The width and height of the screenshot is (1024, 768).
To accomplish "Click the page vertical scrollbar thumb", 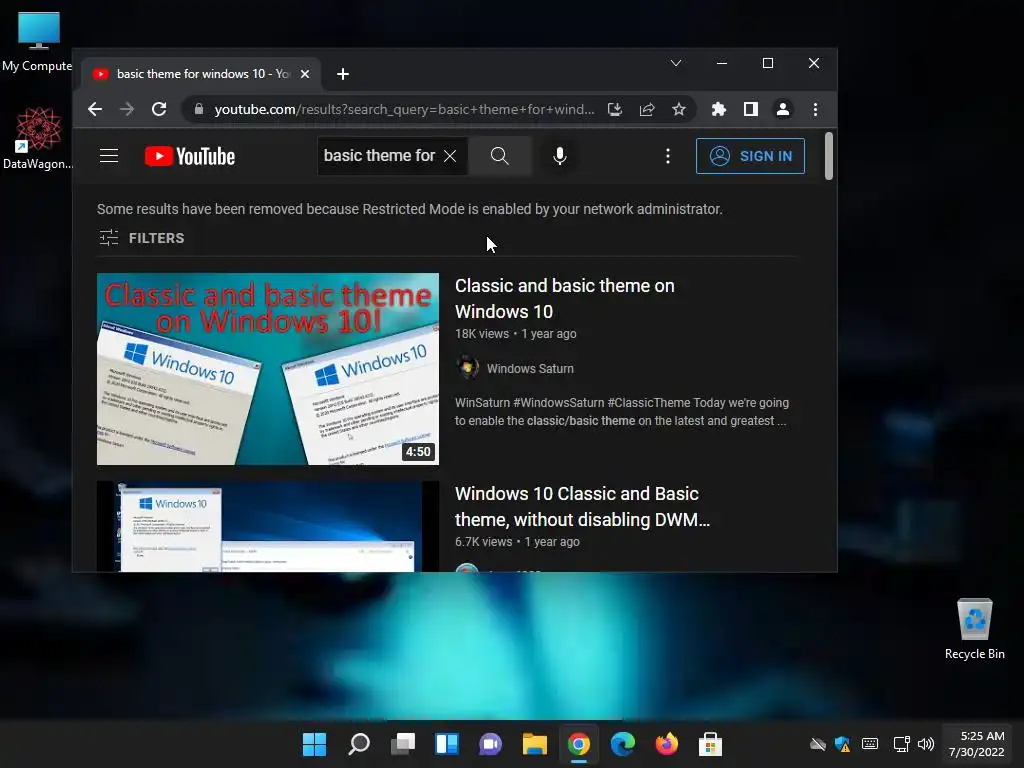I will pyautogui.click(x=829, y=155).
